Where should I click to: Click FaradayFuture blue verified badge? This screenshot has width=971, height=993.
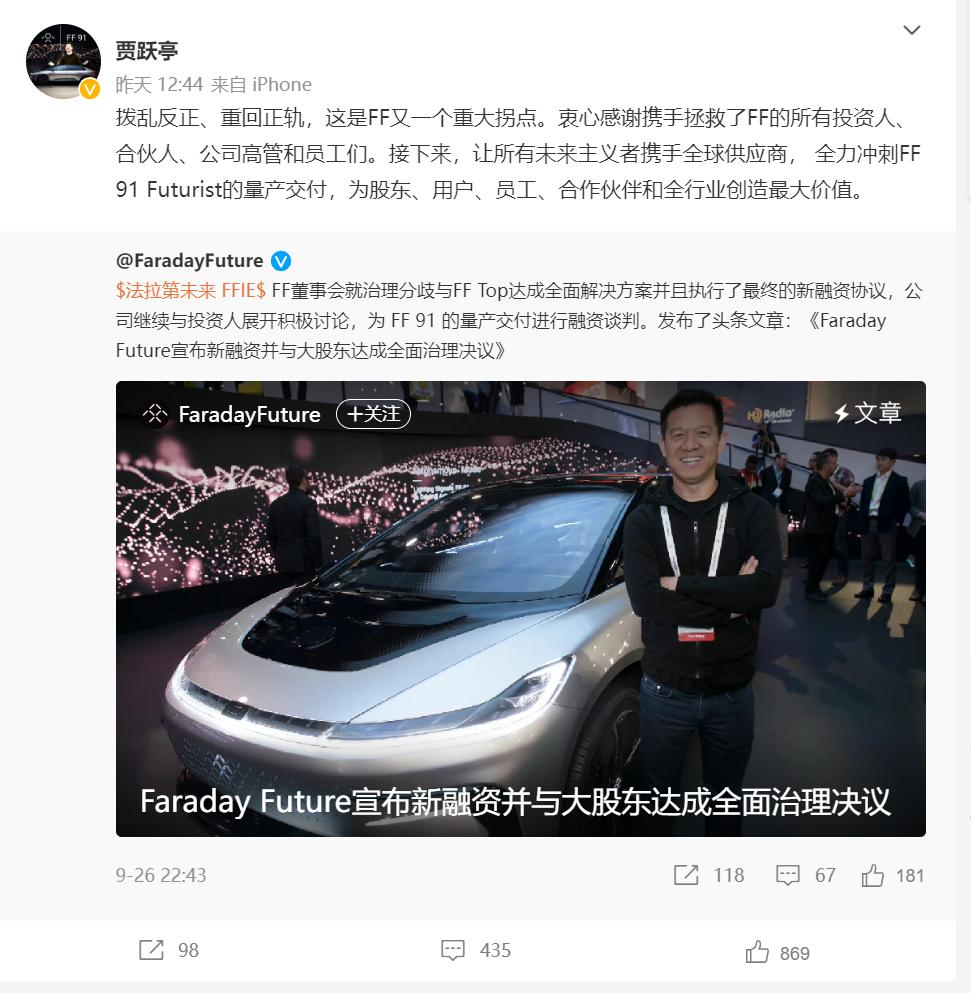click(x=281, y=260)
